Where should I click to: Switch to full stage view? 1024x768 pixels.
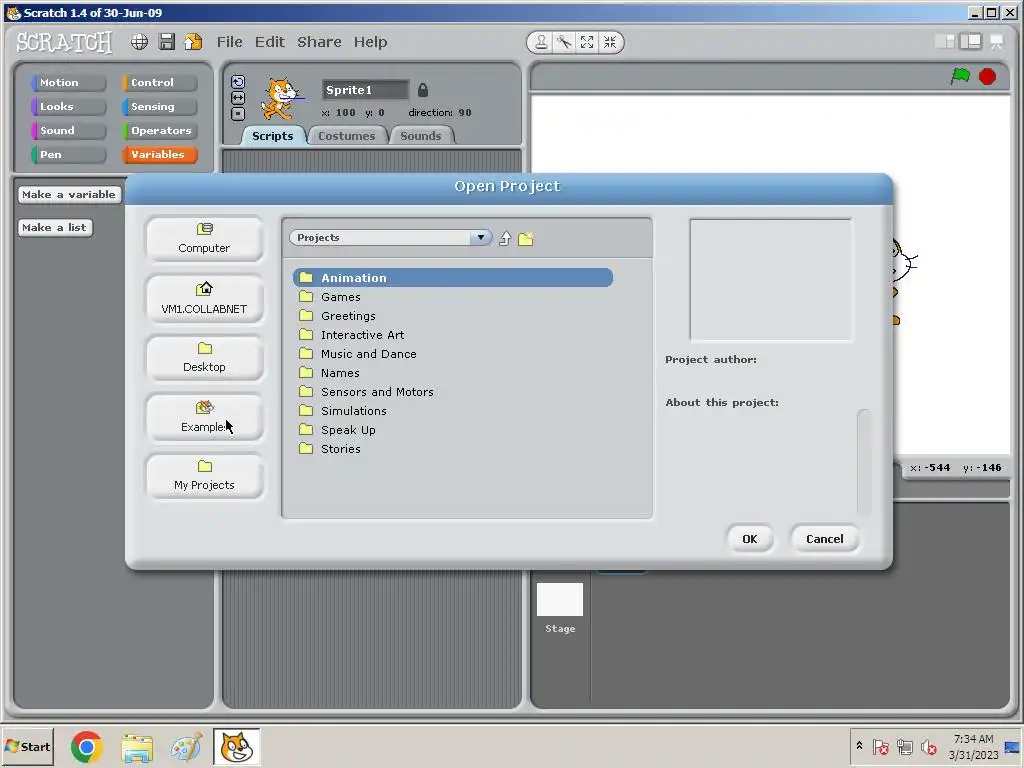pos(970,42)
